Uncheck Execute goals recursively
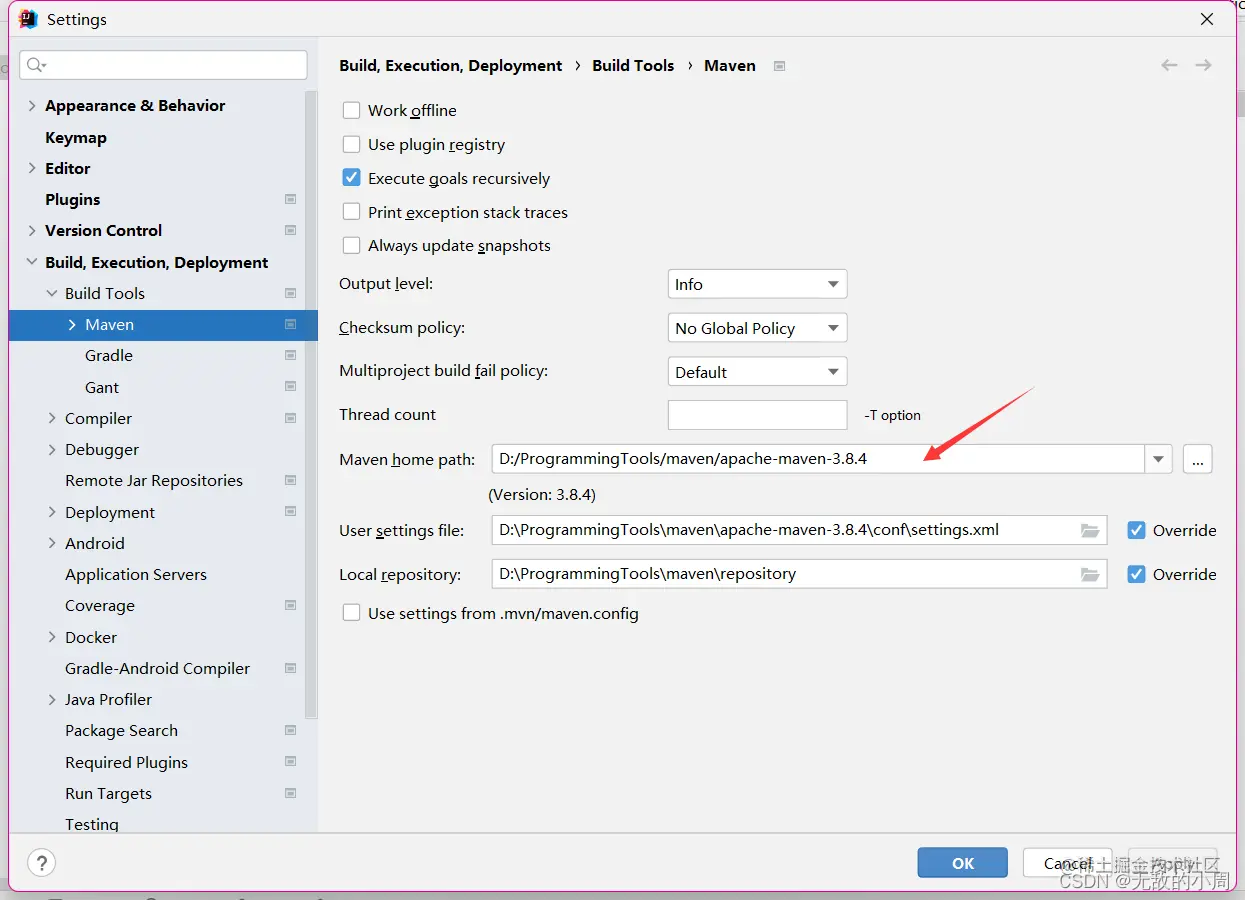The width and height of the screenshot is (1245, 900). (351, 178)
